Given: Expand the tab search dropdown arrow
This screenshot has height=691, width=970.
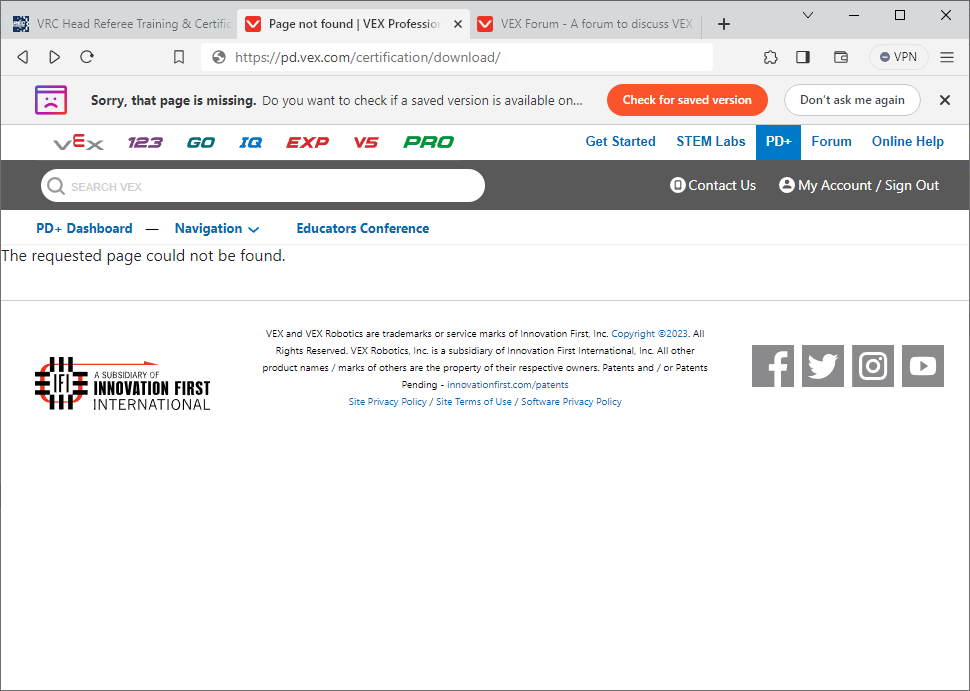Looking at the screenshot, I should (x=808, y=15).
